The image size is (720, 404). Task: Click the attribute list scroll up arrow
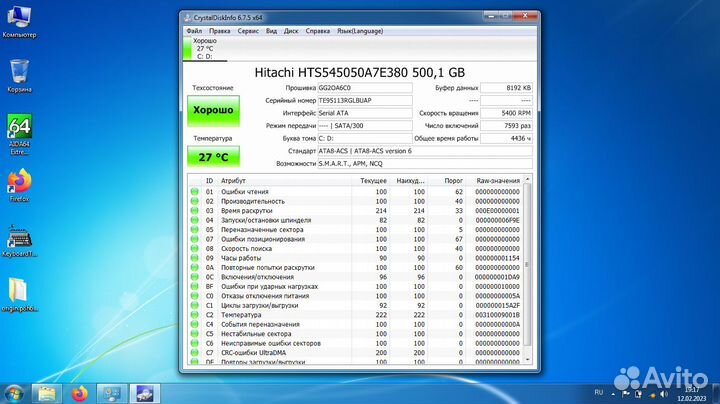(527, 180)
